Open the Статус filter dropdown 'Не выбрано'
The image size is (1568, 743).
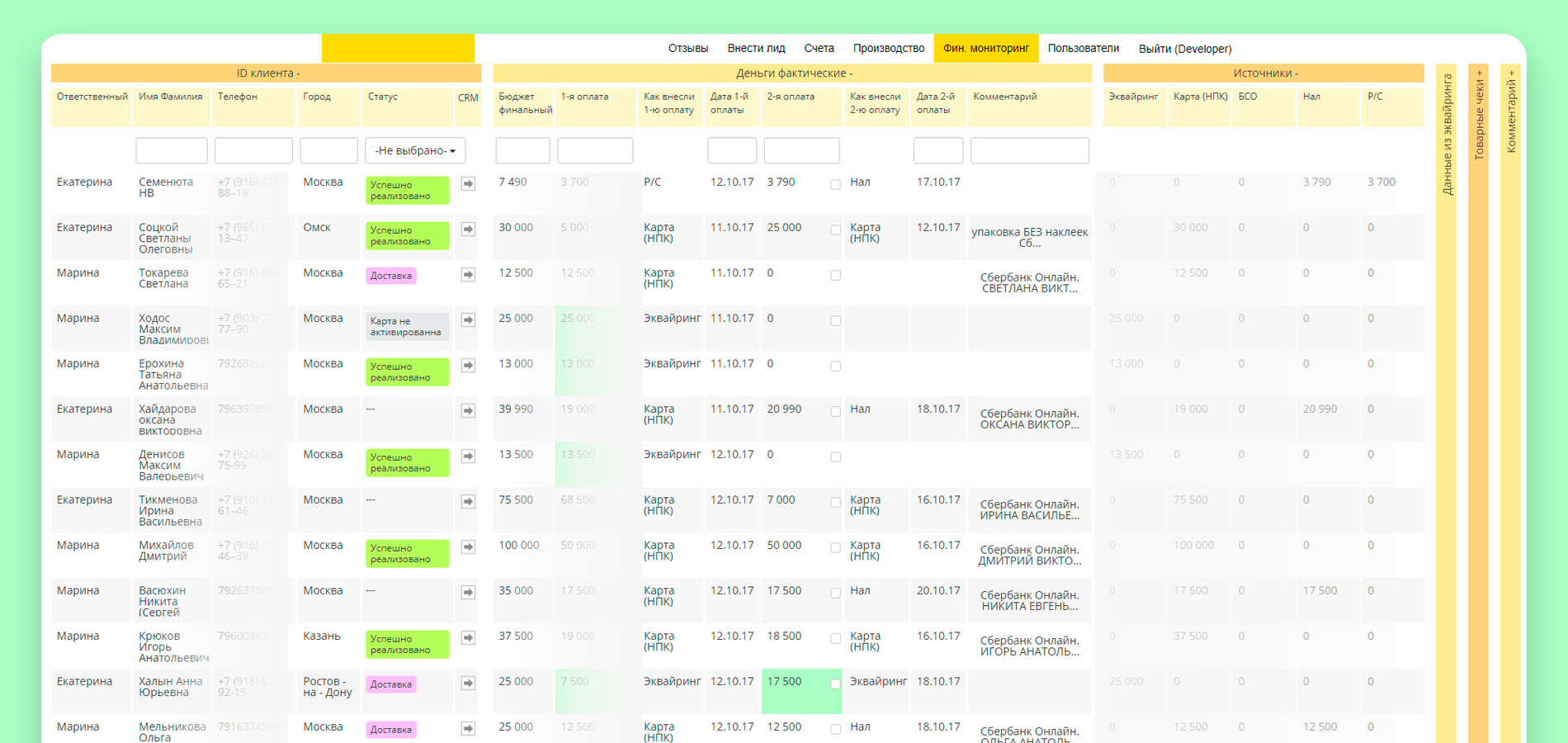click(x=415, y=151)
